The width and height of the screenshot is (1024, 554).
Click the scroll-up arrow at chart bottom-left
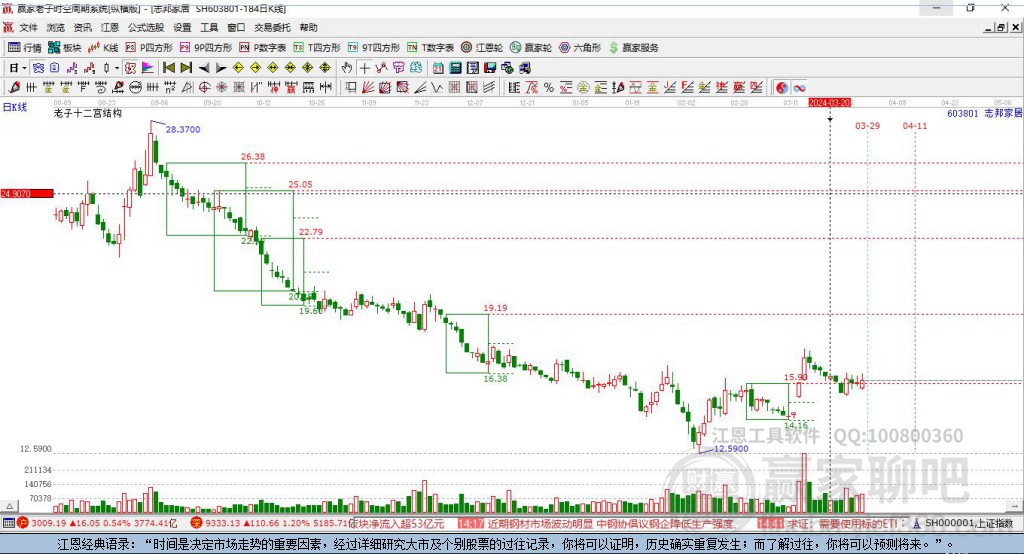pyautogui.click(x=9, y=506)
